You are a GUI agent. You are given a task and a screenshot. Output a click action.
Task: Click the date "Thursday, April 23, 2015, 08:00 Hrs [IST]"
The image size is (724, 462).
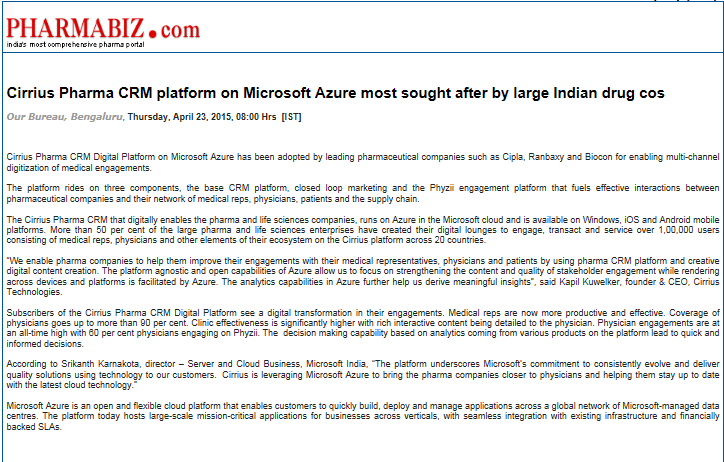[x=215, y=117]
